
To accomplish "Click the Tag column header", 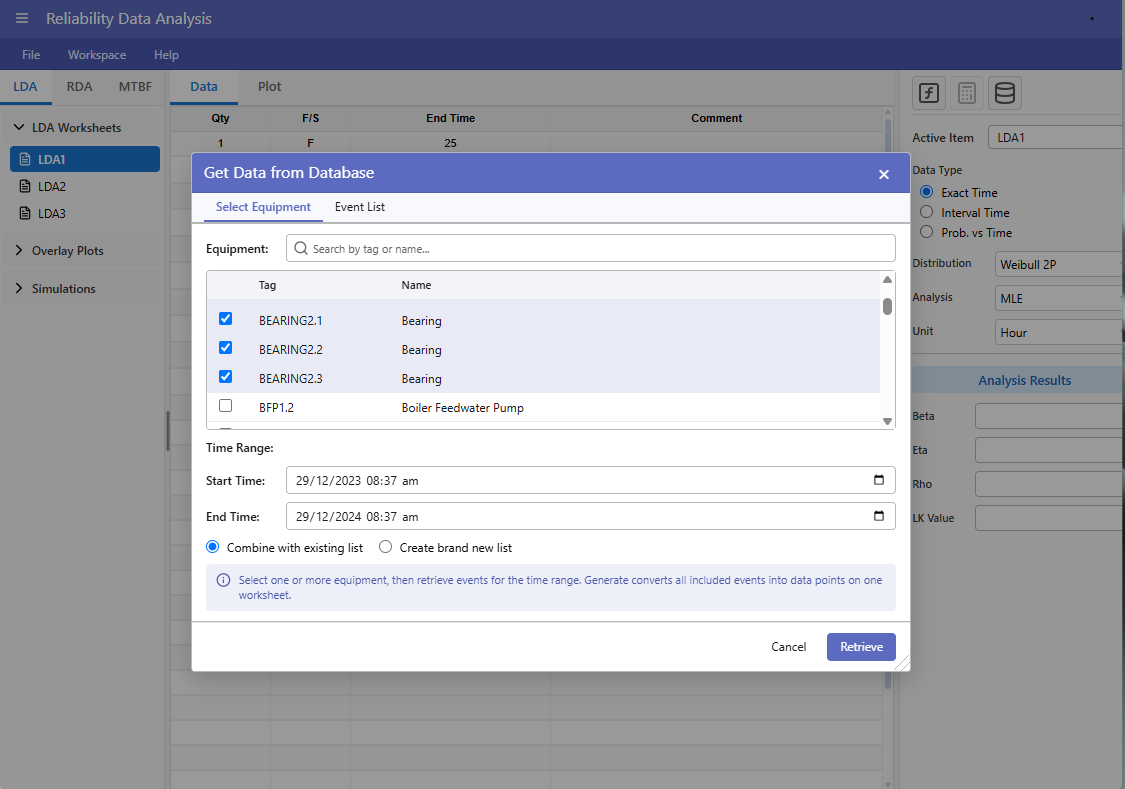I will point(268,285).
